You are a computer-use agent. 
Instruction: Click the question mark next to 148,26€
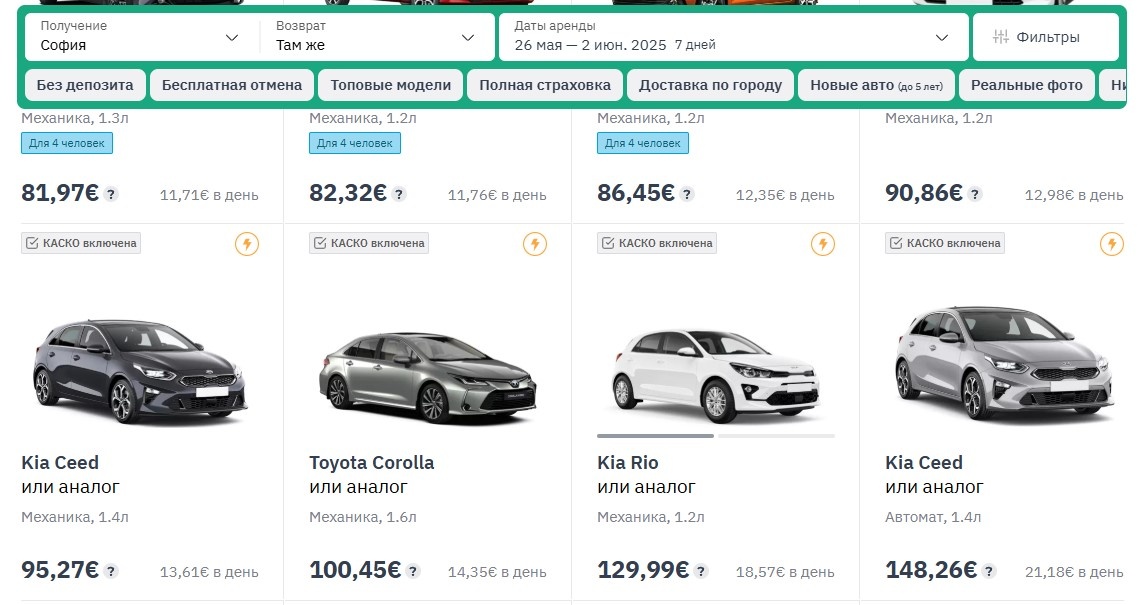[x=987, y=571]
